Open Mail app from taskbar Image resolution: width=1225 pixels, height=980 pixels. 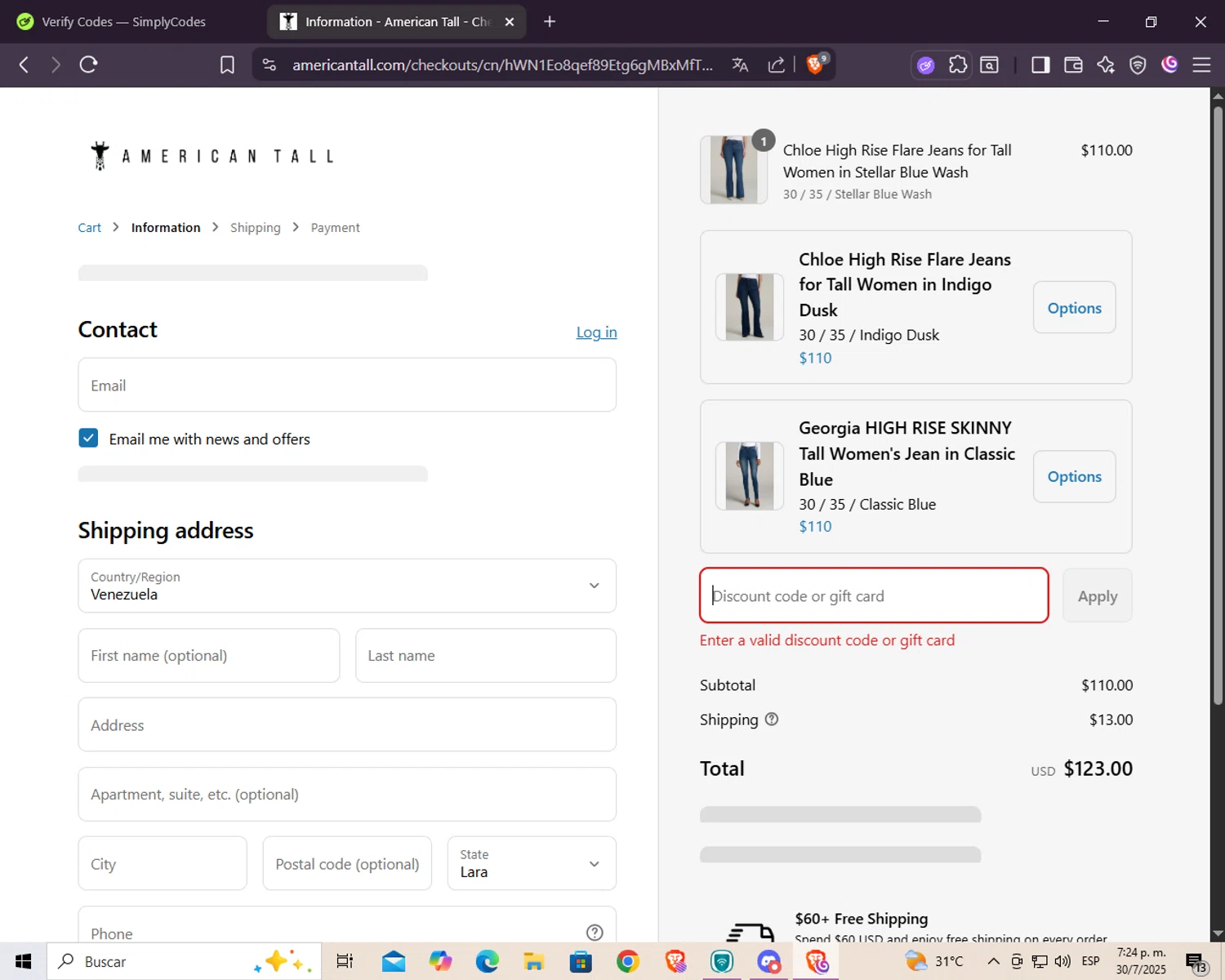394,961
